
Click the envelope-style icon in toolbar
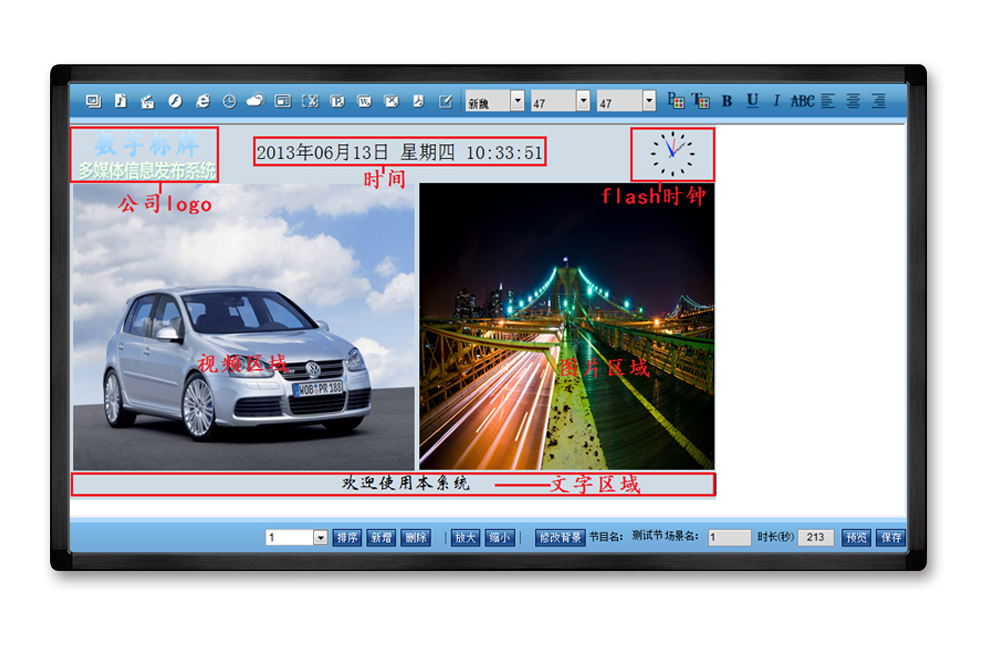pos(391,101)
